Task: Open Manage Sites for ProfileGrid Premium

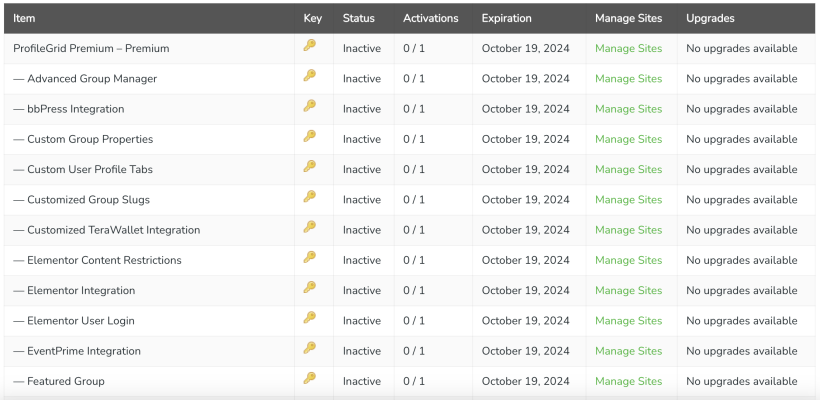Action: coord(628,48)
